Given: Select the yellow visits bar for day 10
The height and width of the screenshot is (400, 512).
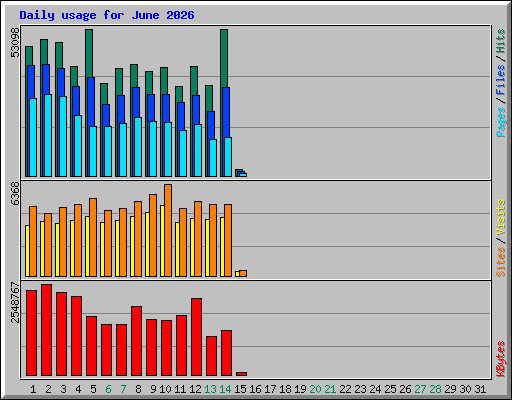Looking at the screenshot, I should [x=162, y=241].
